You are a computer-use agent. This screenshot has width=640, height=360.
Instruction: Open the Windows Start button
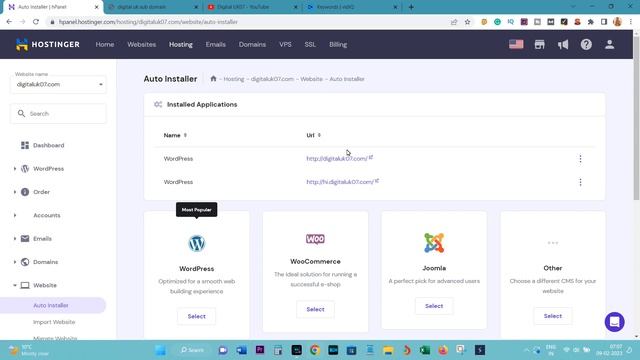tap(160, 350)
